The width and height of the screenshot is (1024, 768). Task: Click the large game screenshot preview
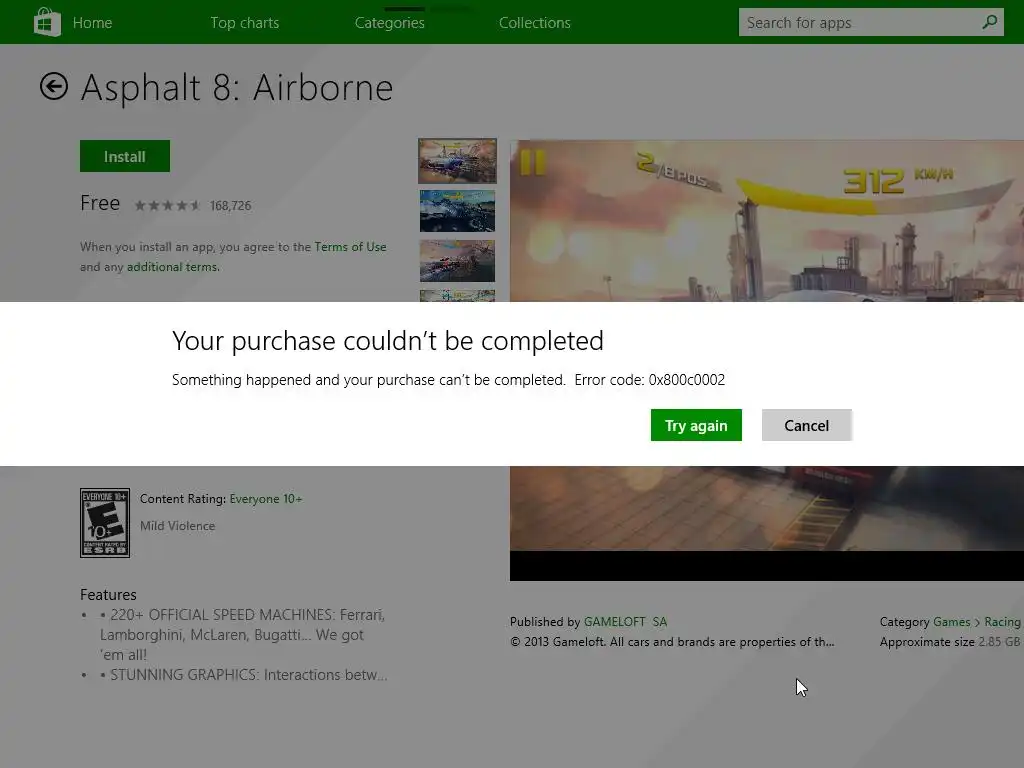coord(767,221)
